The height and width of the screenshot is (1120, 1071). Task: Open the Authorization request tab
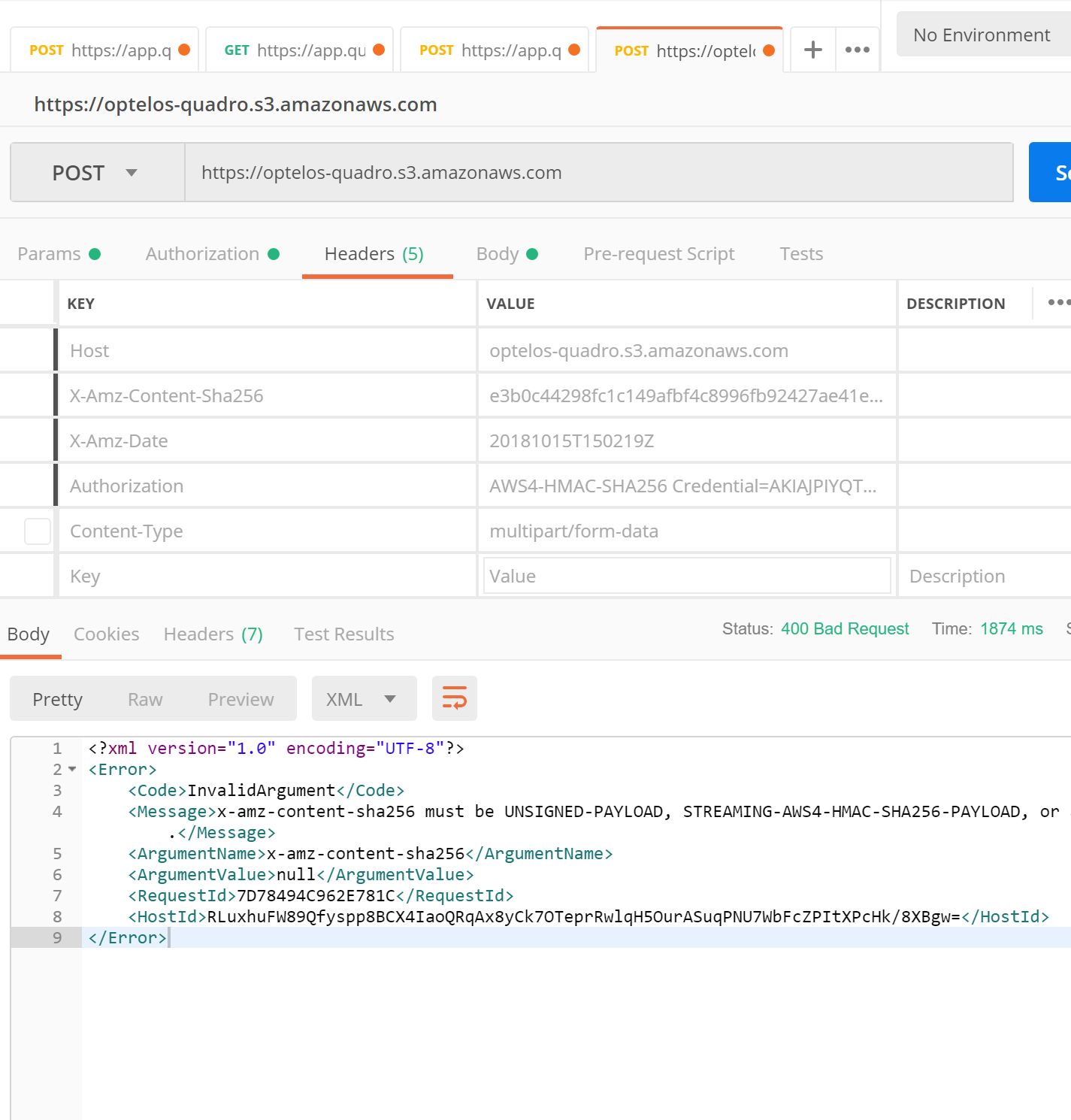pos(212,254)
